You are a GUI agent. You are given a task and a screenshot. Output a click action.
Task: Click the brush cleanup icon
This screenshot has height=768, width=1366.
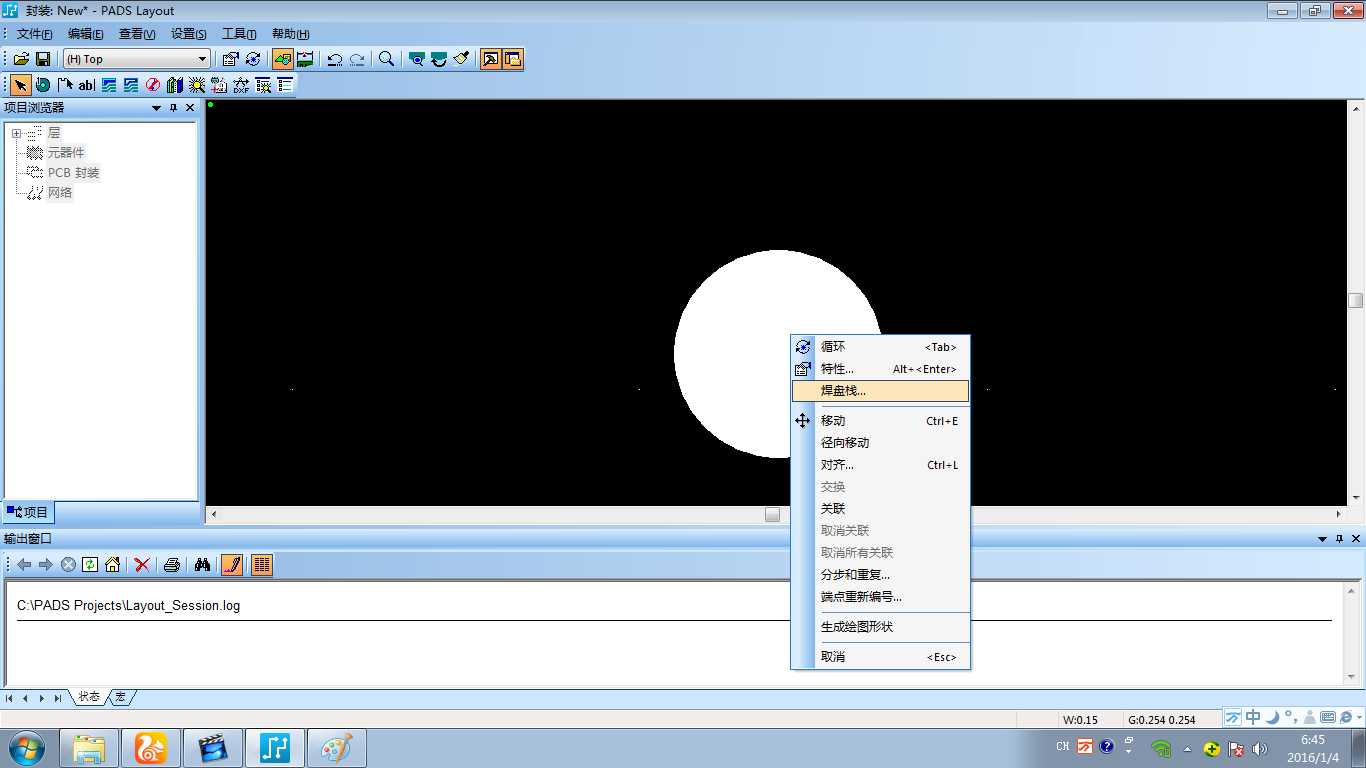point(461,59)
